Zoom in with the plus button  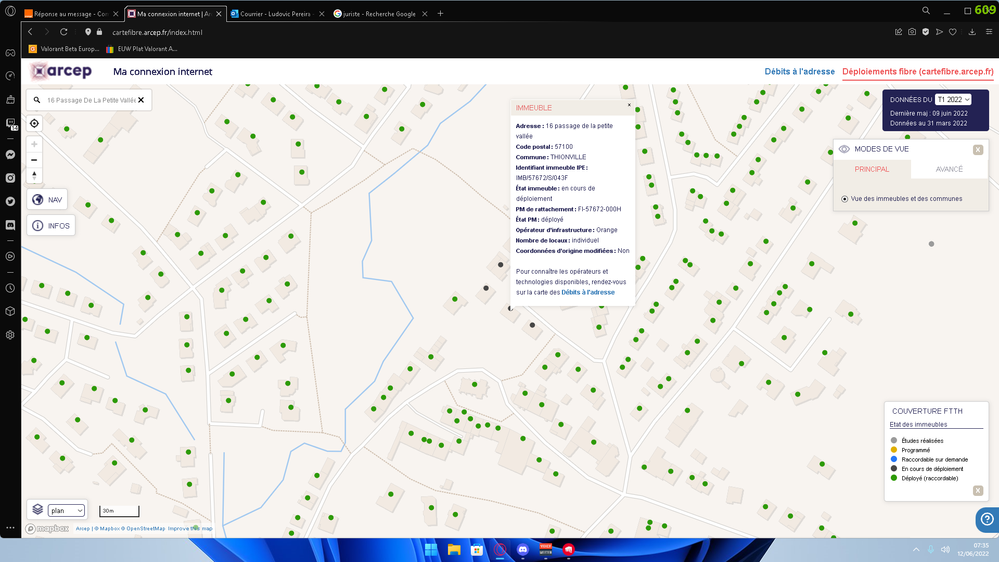[34, 145]
